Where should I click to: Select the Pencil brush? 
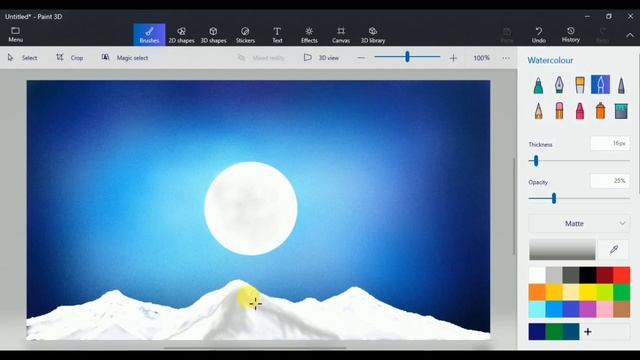tap(538, 111)
